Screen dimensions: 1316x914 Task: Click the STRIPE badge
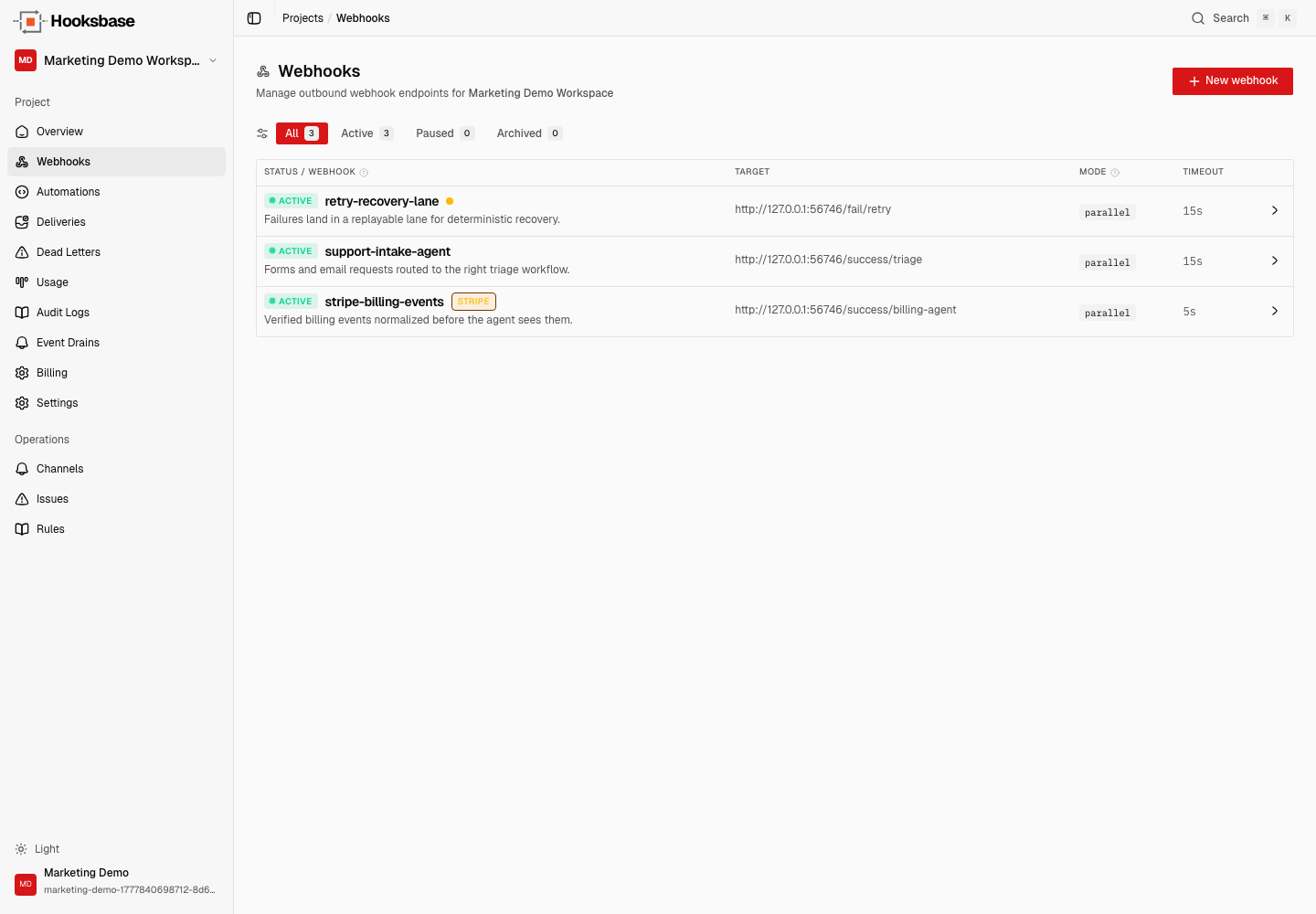coord(473,302)
